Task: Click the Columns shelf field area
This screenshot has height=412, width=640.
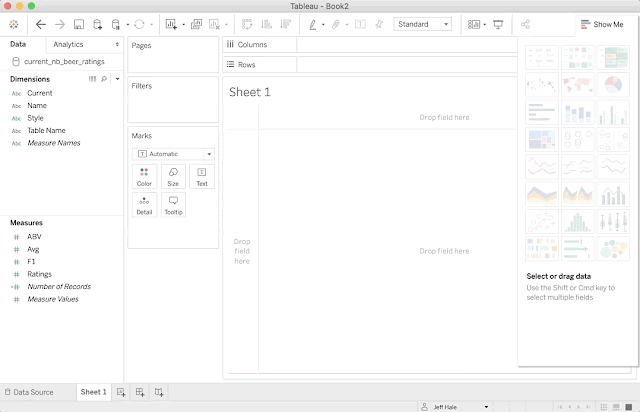Action: pyautogui.click(x=407, y=45)
